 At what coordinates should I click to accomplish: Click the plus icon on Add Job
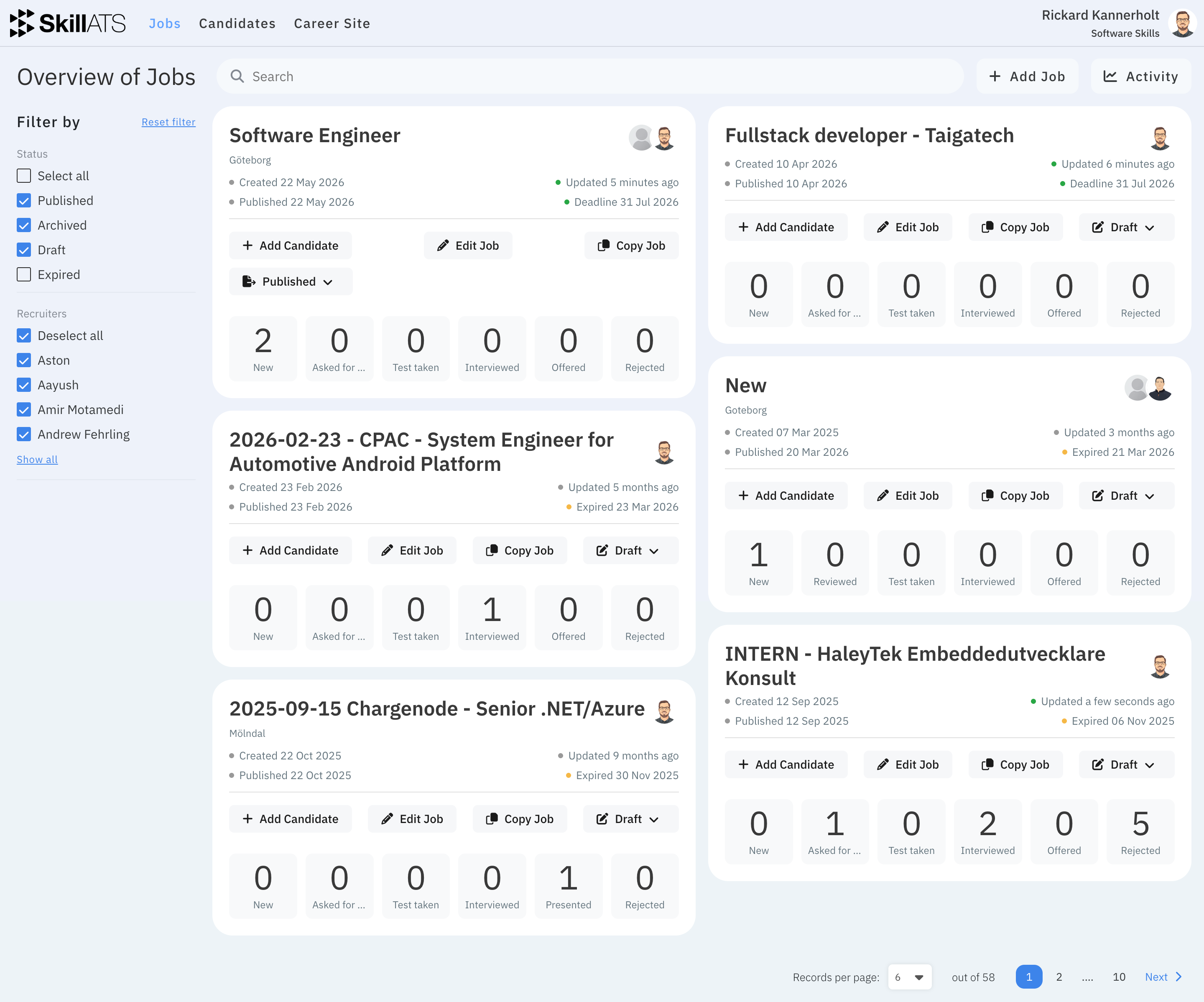point(995,76)
